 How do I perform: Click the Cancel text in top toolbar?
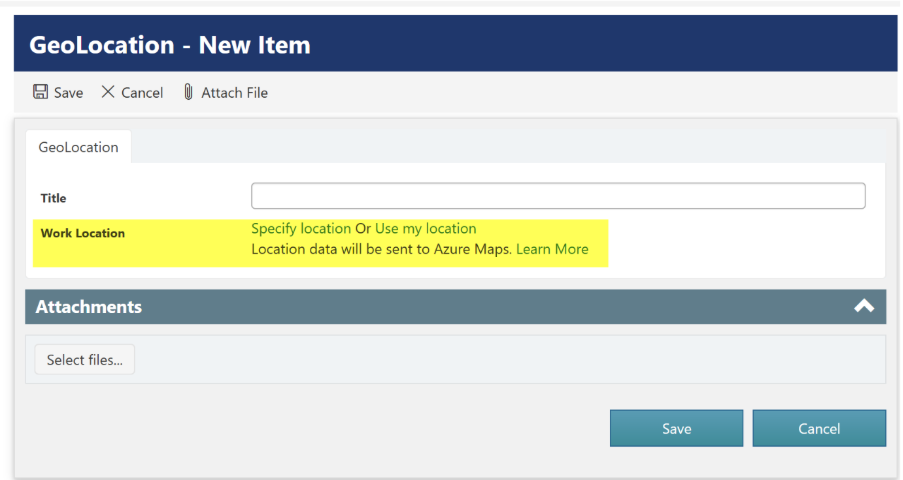142,93
